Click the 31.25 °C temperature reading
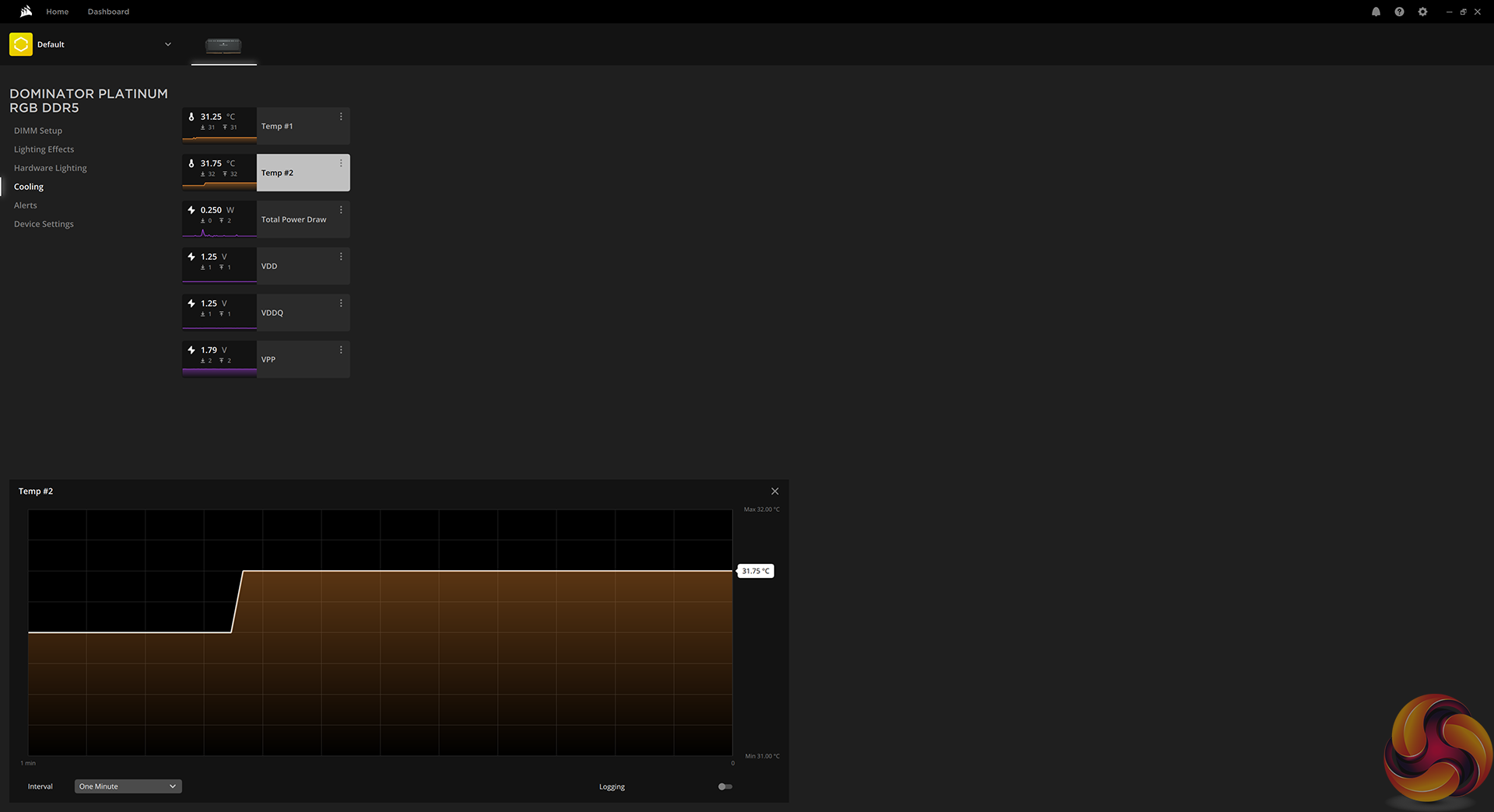 tap(218, 117)
